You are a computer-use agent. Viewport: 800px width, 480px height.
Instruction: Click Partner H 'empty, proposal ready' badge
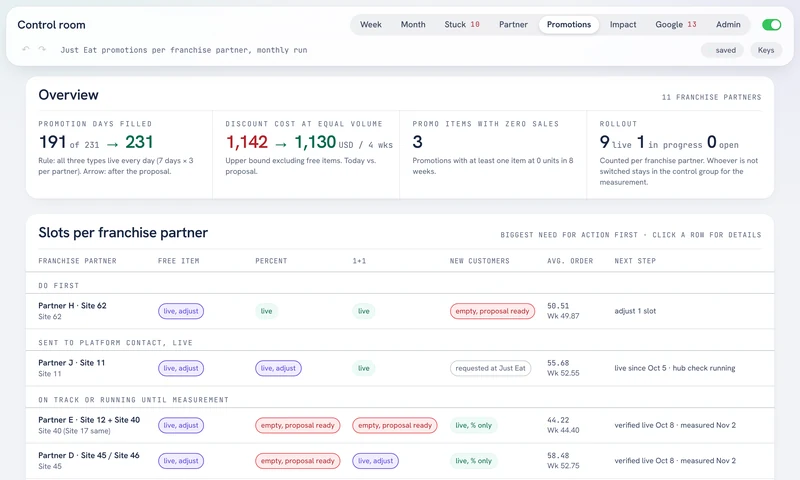click(x=492, y=311)
